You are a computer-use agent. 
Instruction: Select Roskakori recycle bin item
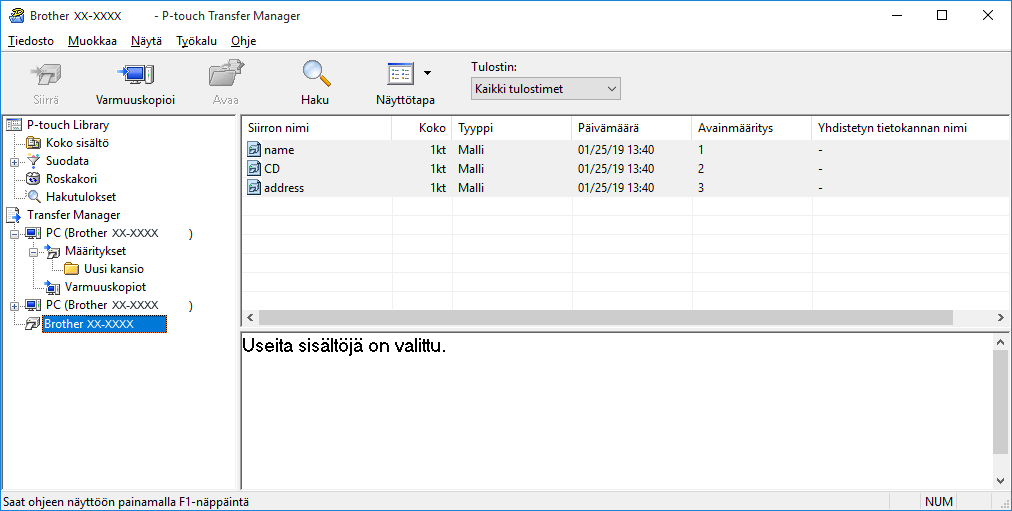(x=71, y=179)
